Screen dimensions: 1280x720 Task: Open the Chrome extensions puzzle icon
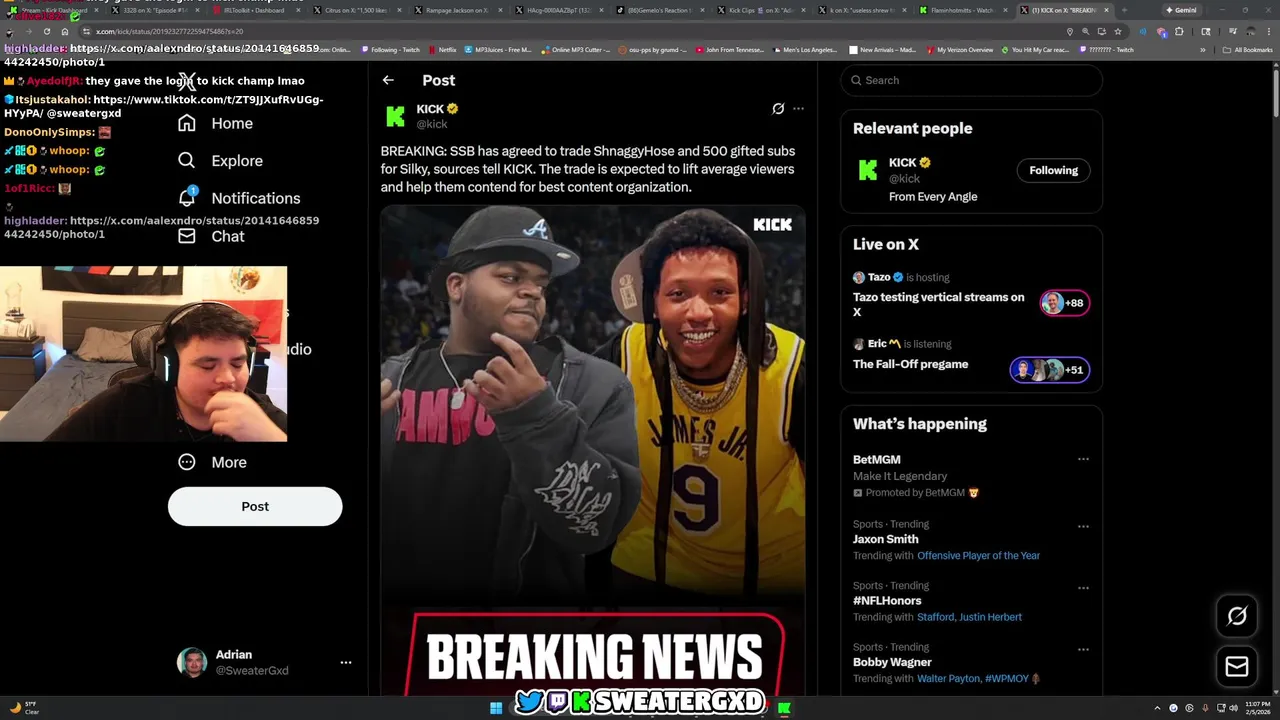[1179, 31]
